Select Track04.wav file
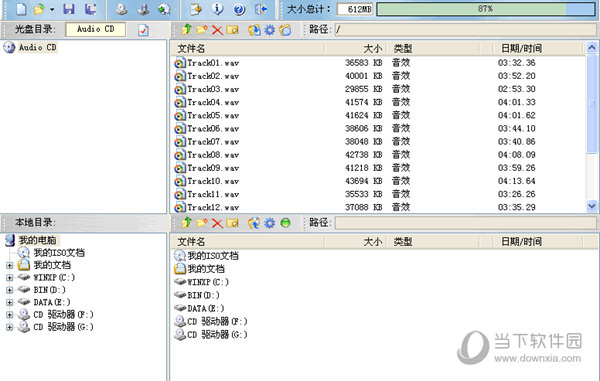This screenshot has height=381, width=600. pyautogui.click(x=213, y=102)
